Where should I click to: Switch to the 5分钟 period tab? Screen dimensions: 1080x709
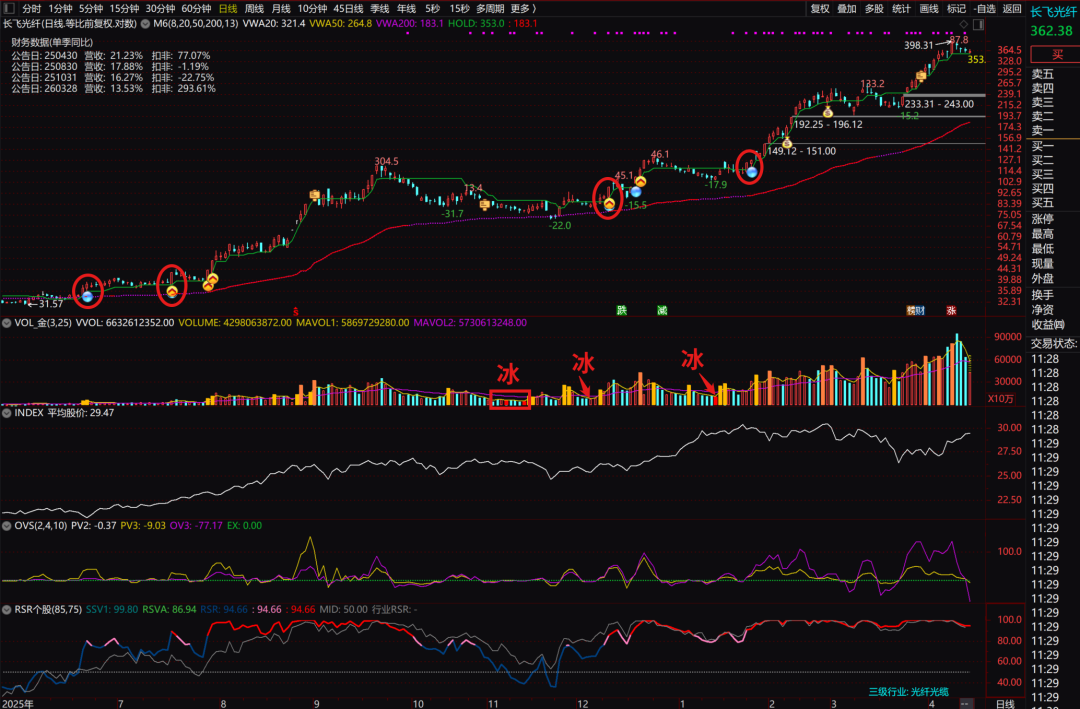pos(90,8)
